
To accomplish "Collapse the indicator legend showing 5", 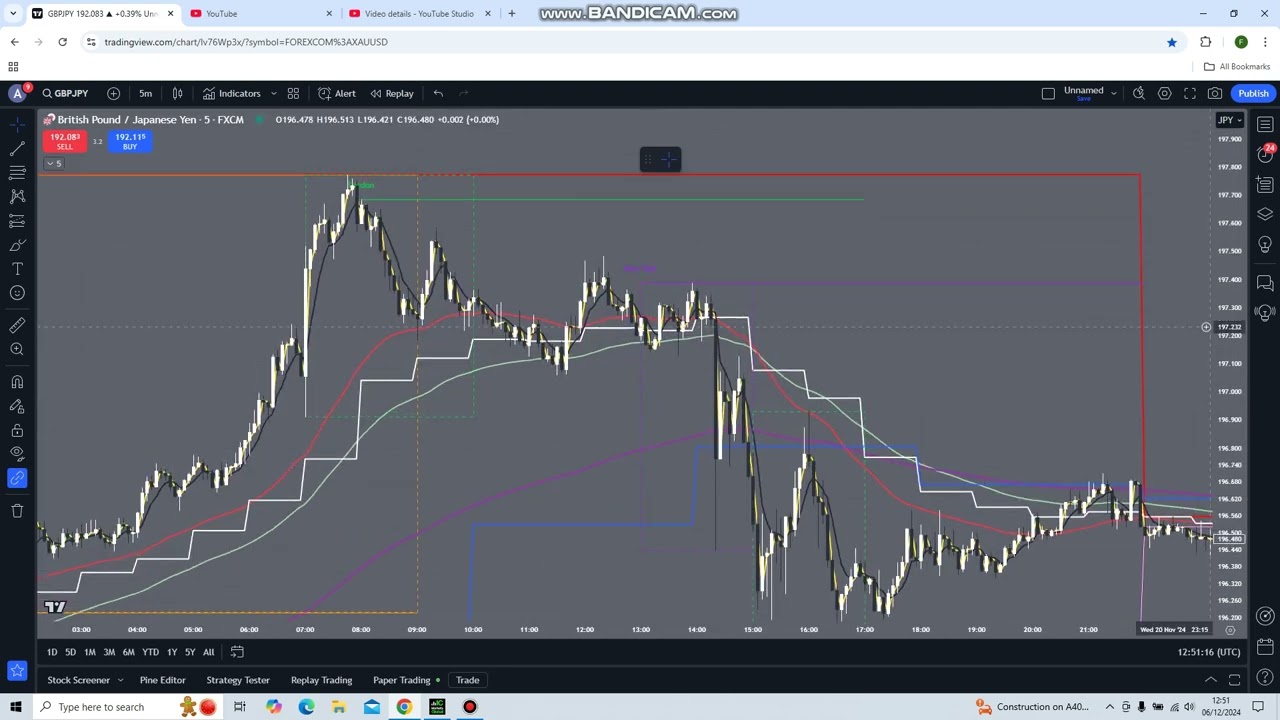I will point(53,163).
